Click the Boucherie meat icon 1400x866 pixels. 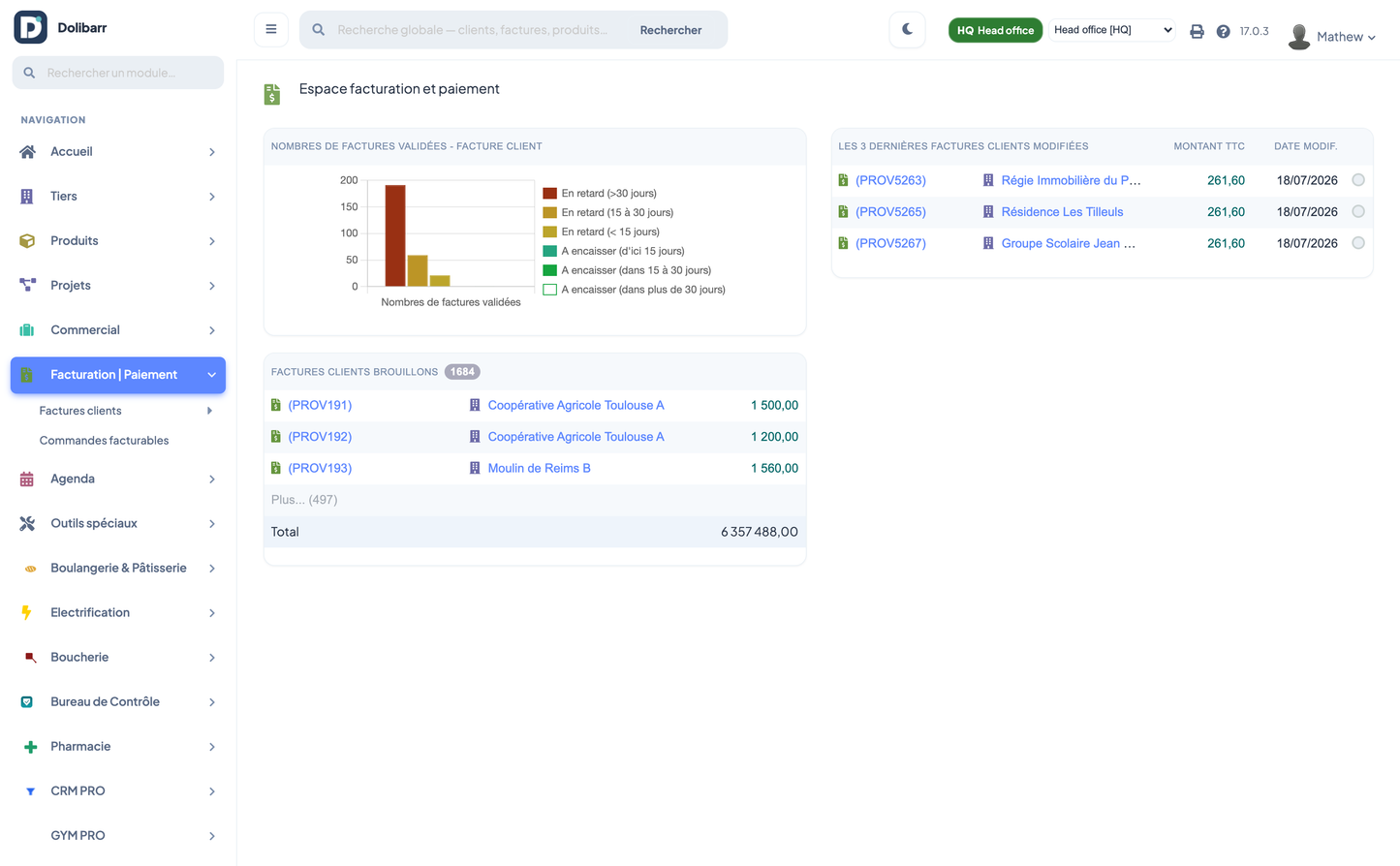point(30,658)
